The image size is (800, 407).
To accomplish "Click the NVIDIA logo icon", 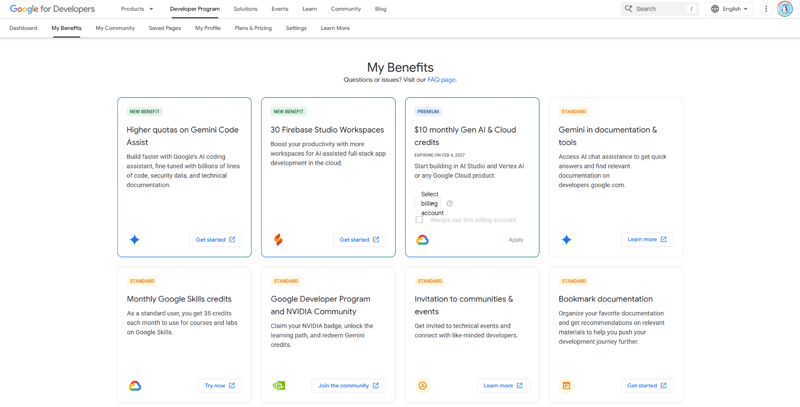I will coord(279,386).
